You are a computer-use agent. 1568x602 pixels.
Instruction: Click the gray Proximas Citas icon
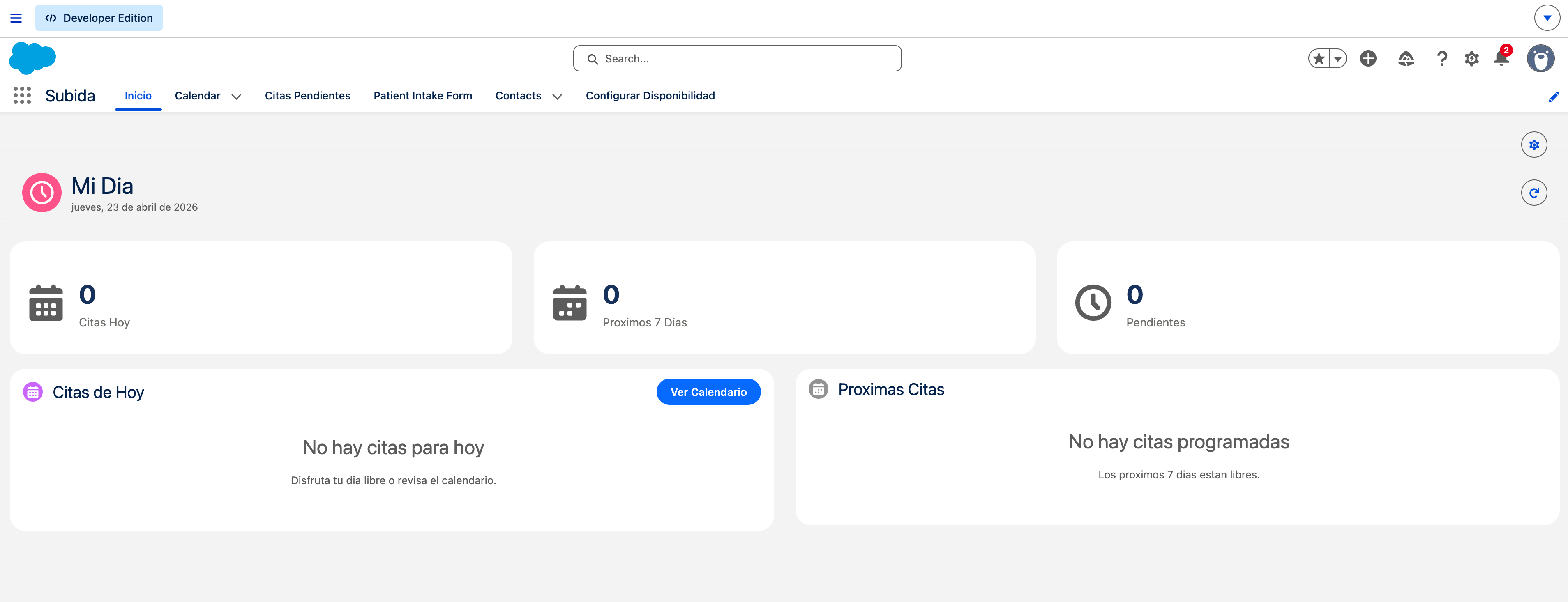[x=818, y=388]
